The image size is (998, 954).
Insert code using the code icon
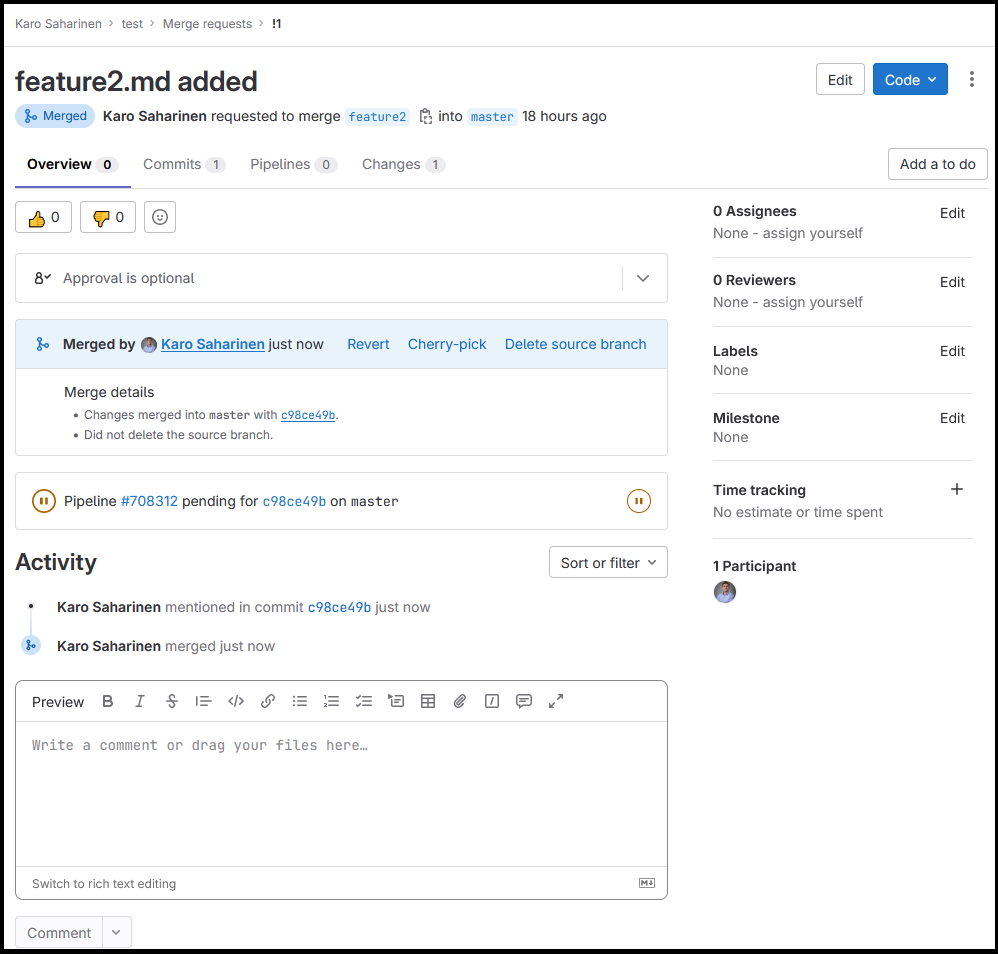click(236, 702)
